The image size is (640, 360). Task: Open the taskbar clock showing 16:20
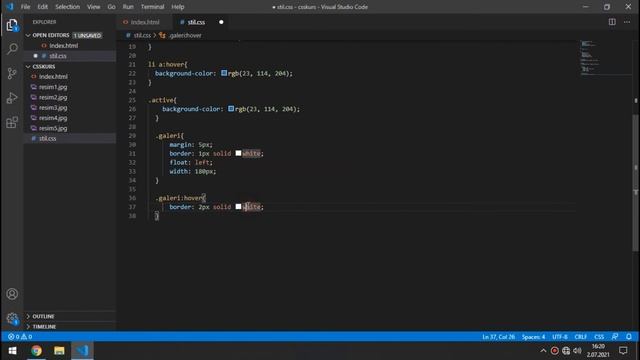coord(598,351)
